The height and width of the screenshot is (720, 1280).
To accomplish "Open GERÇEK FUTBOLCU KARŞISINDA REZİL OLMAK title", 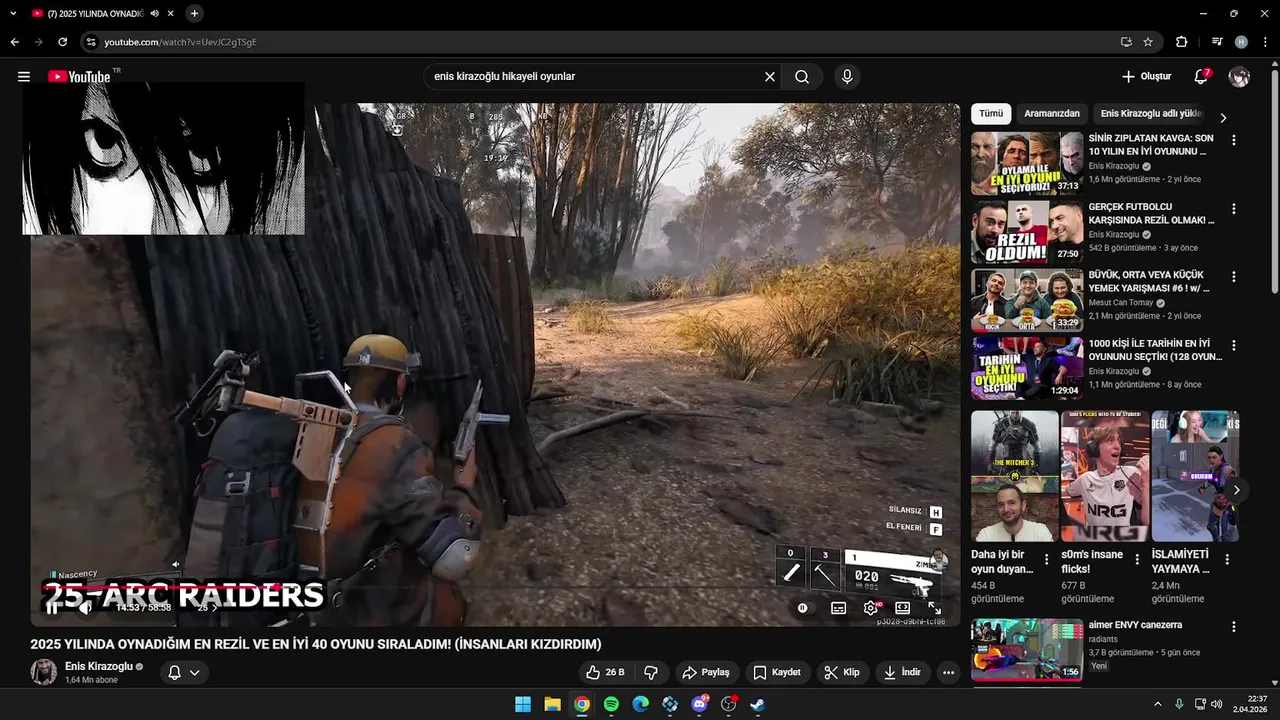I will tap(1151, 214).
